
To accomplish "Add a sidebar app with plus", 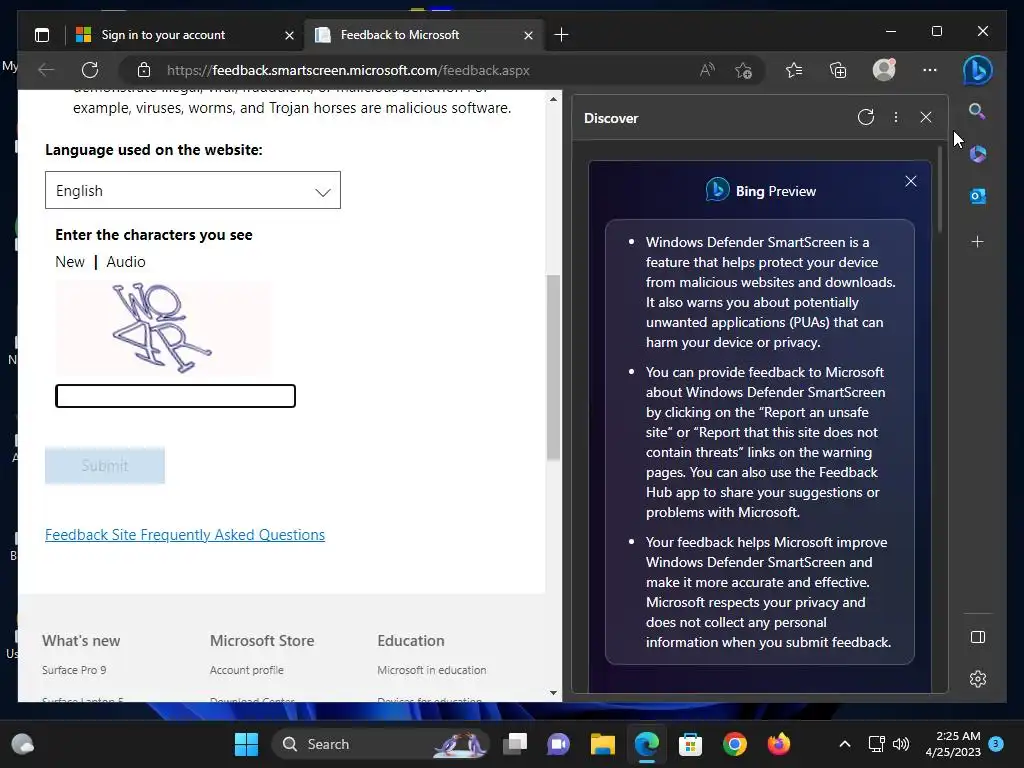I will [x=978, y=242].
